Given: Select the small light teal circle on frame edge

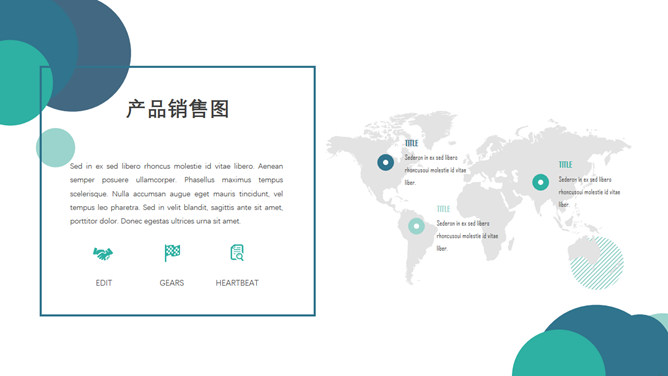Looking at the screenshot, I should [55, 147].
